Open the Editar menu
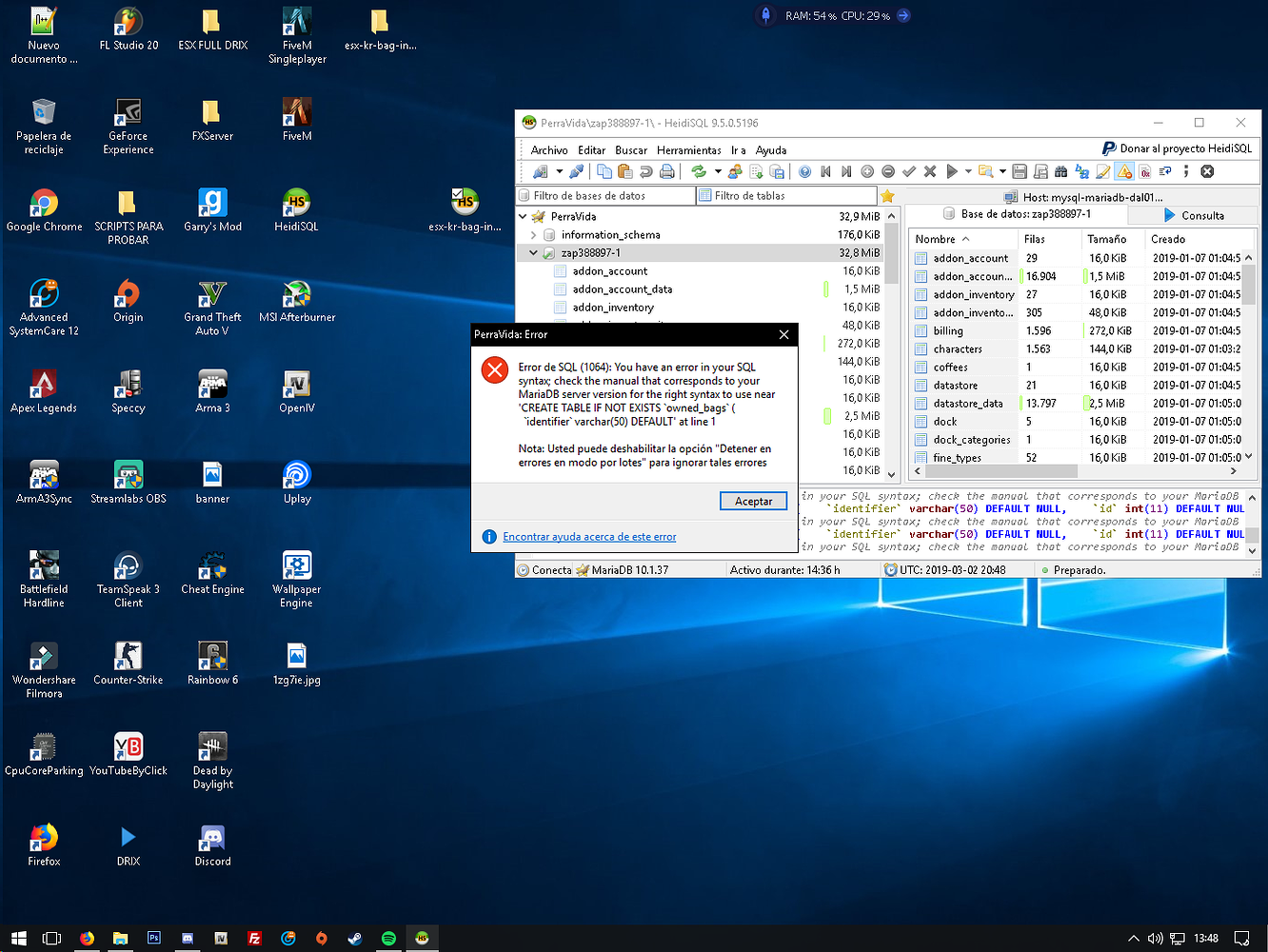 coord(591,150)
